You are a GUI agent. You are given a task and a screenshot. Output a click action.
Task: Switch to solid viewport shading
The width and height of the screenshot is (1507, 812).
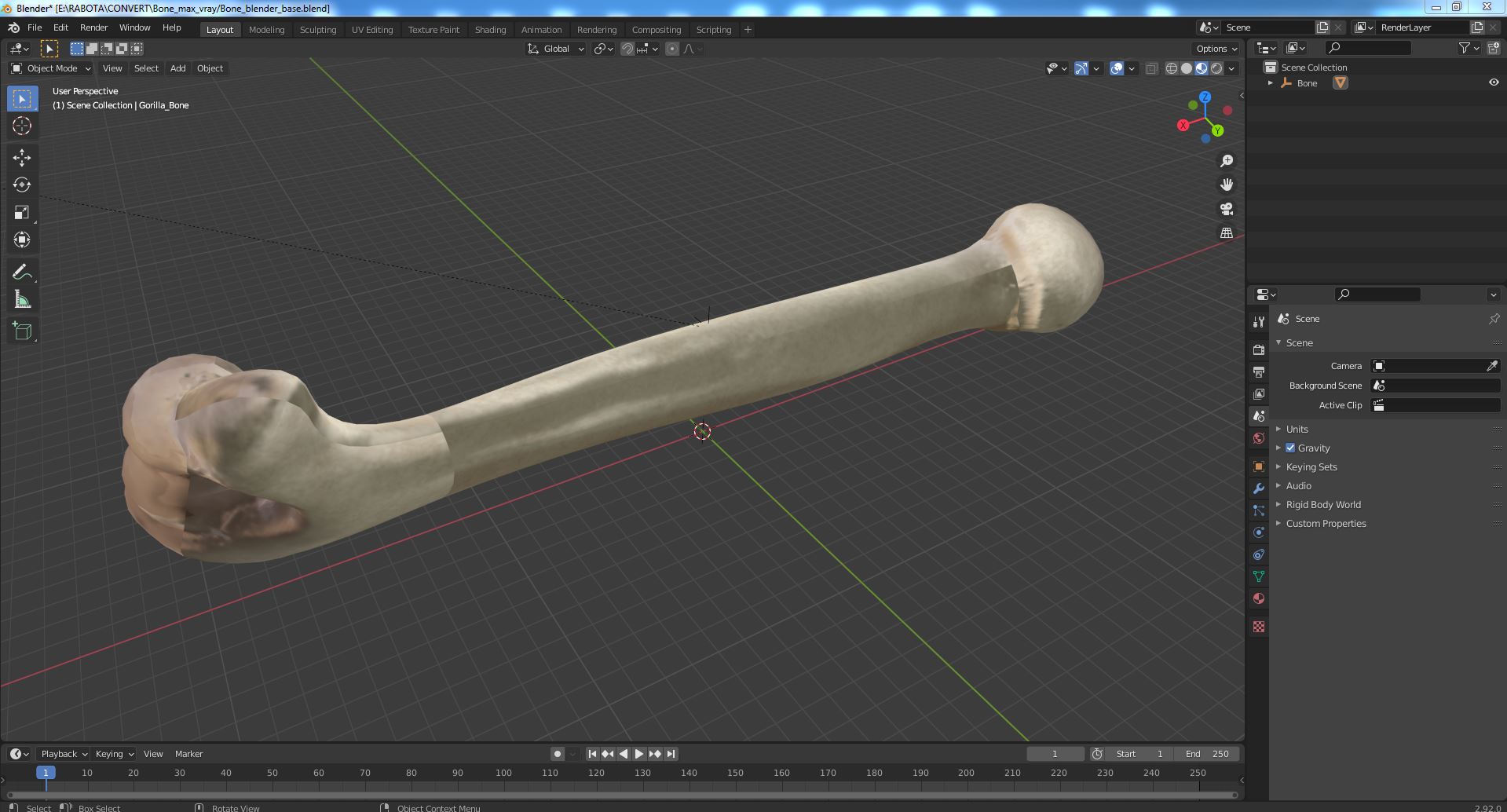tap(1187, 68)
